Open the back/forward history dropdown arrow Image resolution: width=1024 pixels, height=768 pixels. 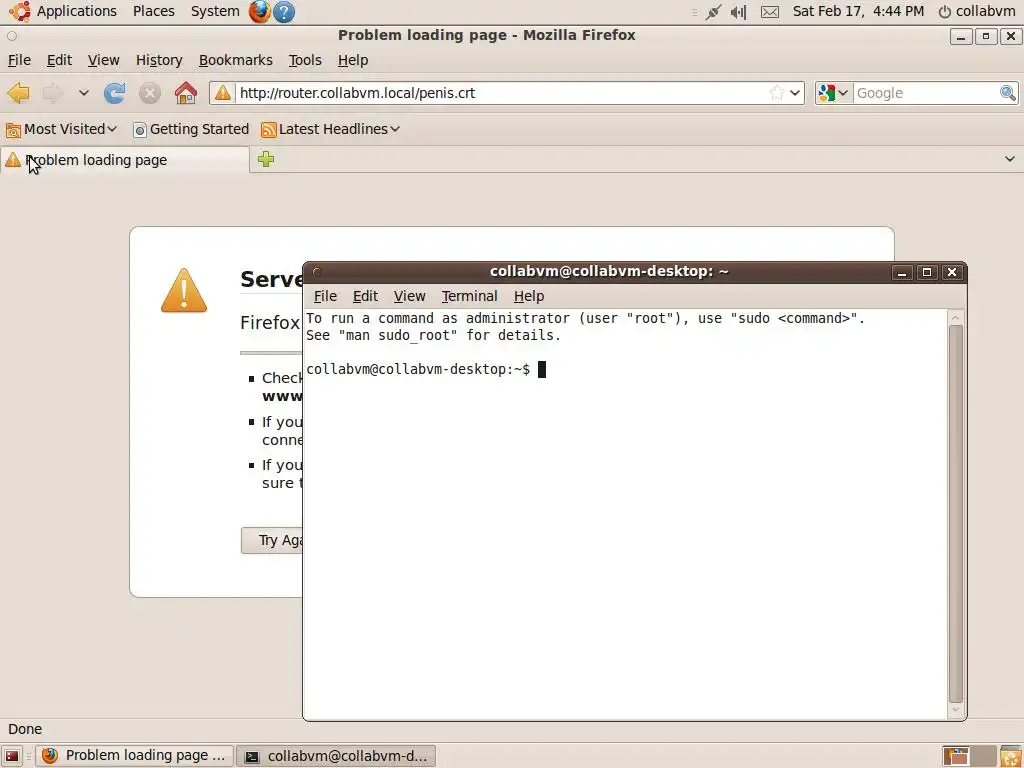pyautogui.click(x=84, y=93)
